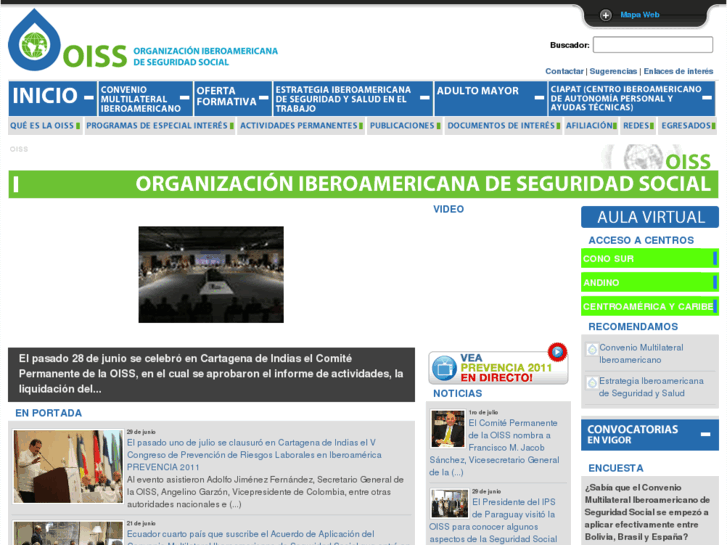Focus the Buscador search field
Image resolution: width=727 pixels, height=545 pixels.
[x=653, y=45]
